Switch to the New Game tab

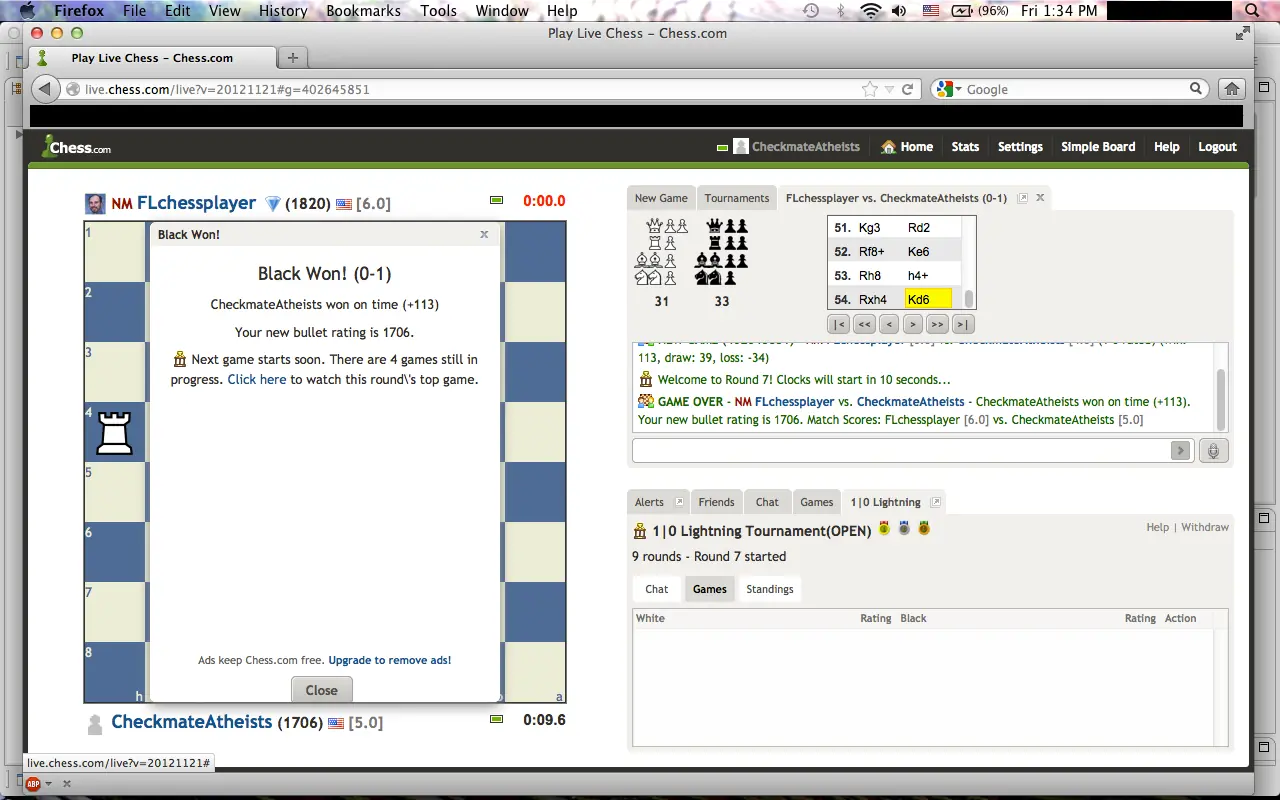661,198
